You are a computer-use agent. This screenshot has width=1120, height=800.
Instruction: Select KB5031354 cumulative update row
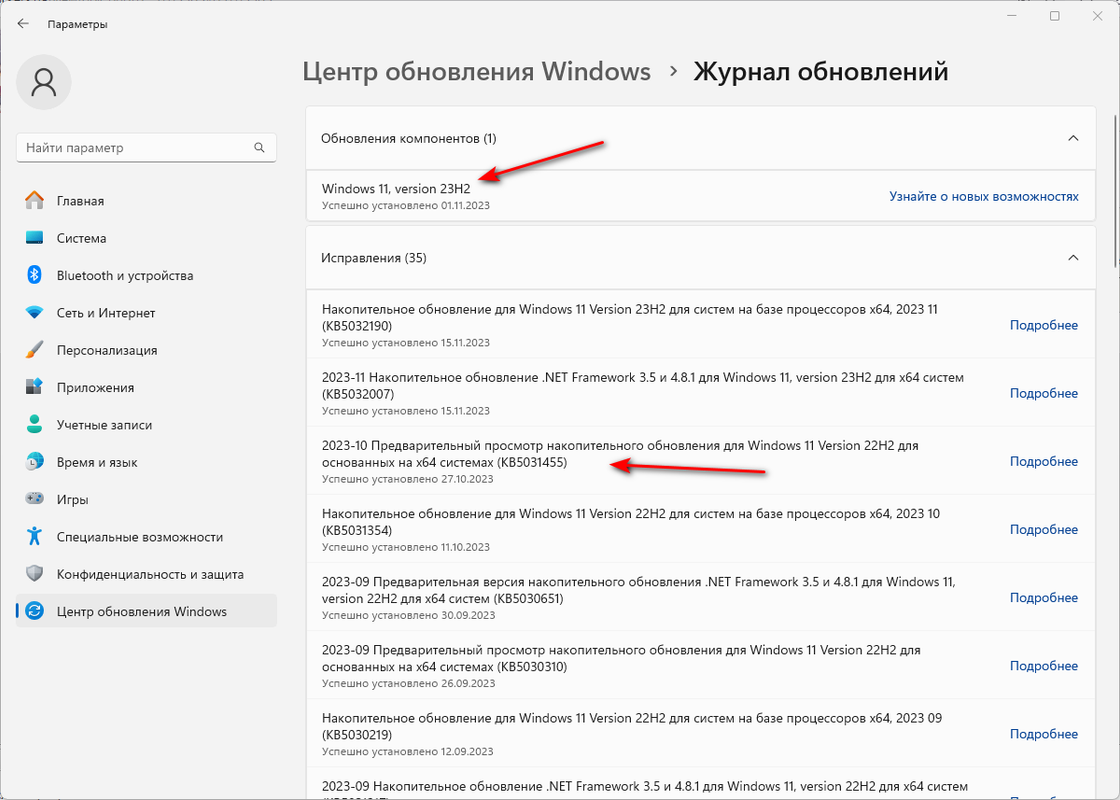pyautogui.click(x=701, y=529)
